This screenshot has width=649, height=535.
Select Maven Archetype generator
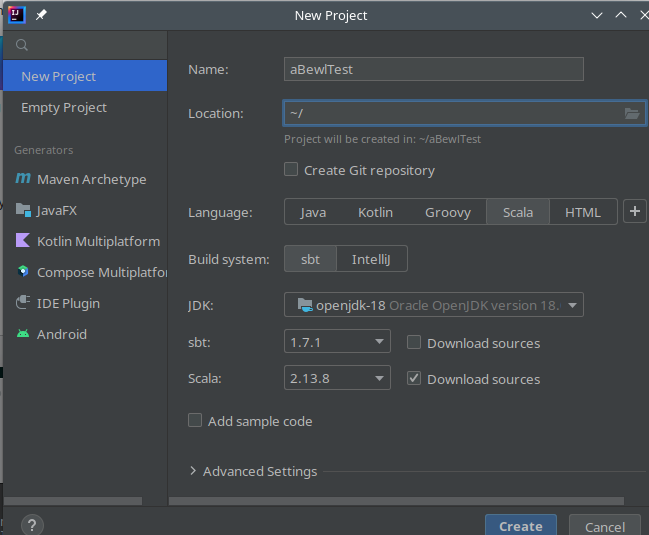pos(85,179)
